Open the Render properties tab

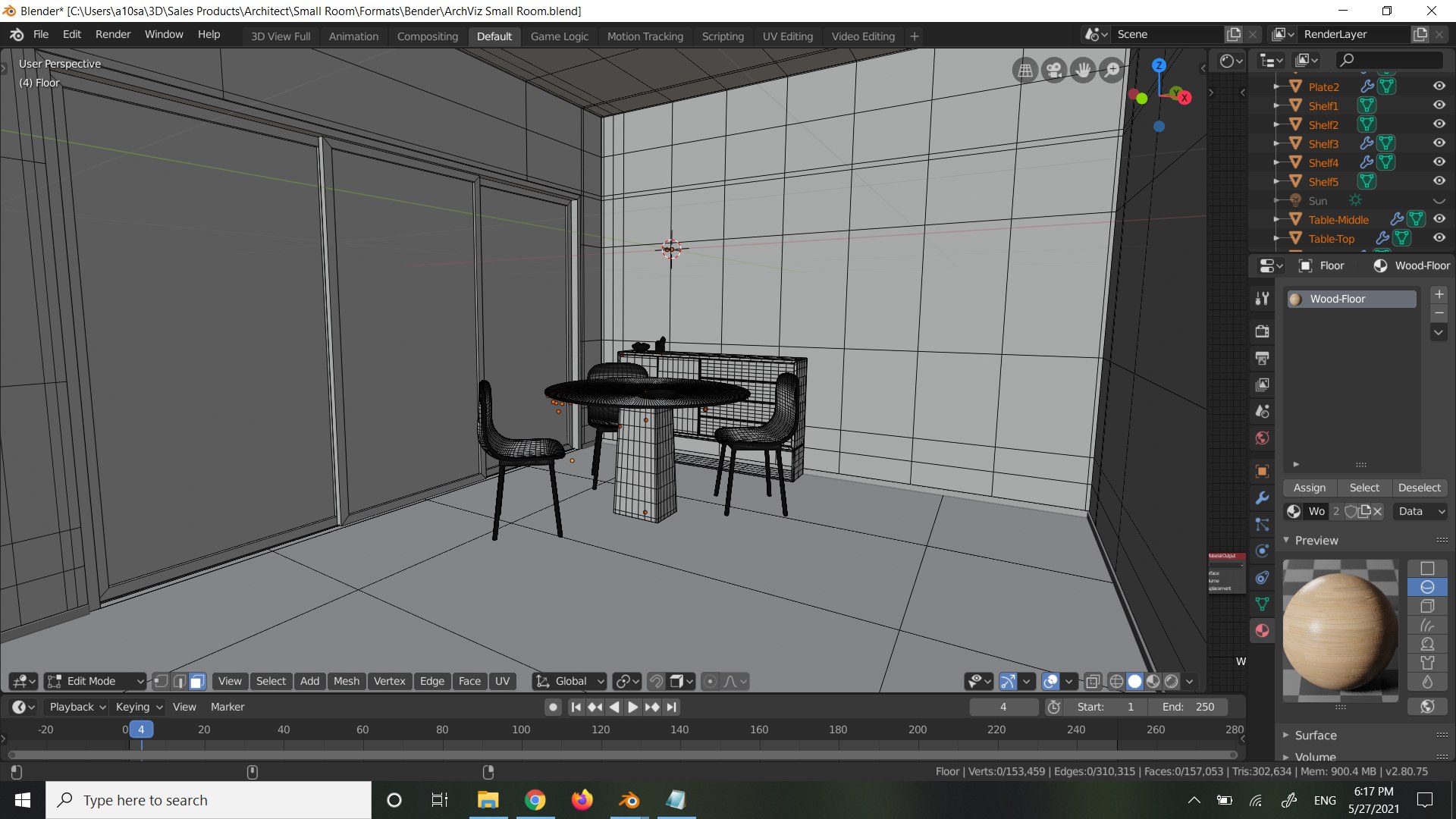(1262, 331)
